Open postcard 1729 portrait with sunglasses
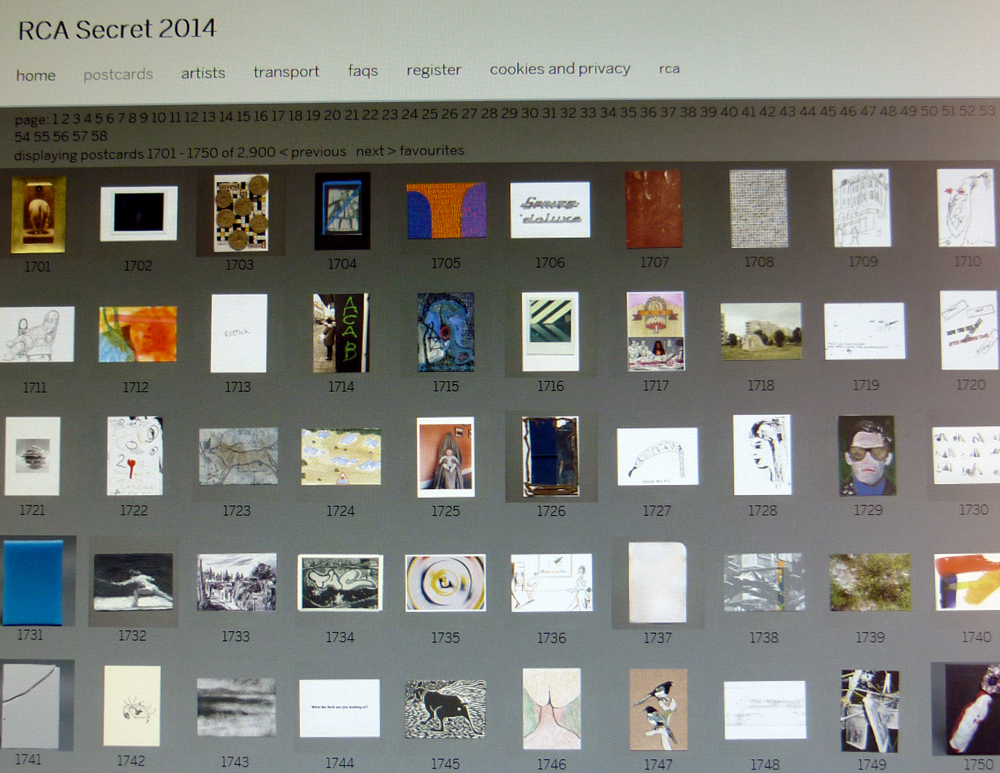This screenshot has height=773, width=1000. click(866, 456)
